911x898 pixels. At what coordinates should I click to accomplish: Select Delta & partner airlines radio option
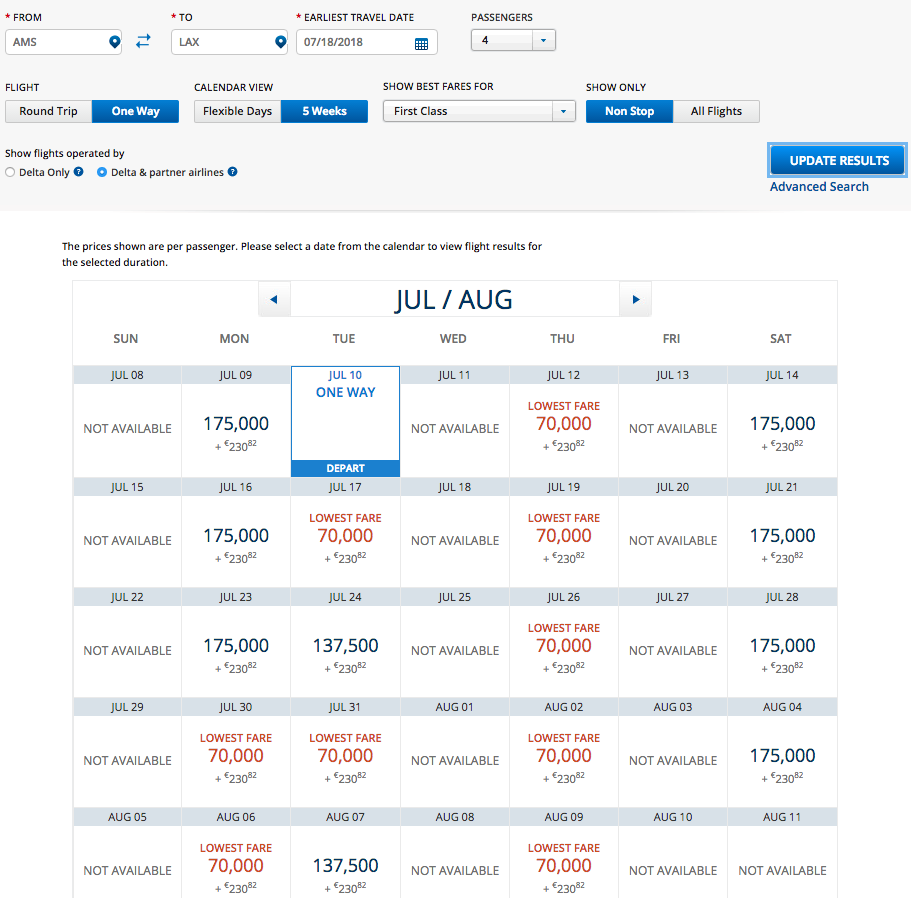pos(102,172)
